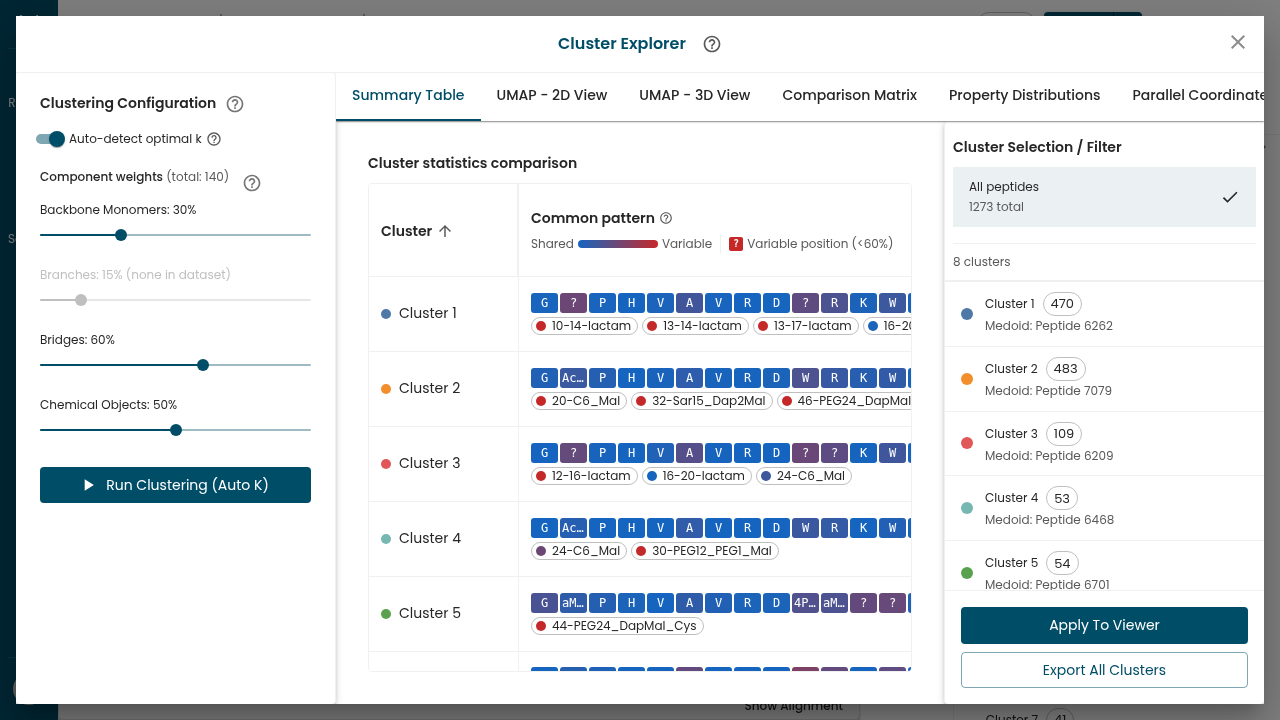The width and height of the screenshot is (1280, 720).
Task: Sort by Cluster column arrow
Action: pyautogui.click(x=446, y=231)
